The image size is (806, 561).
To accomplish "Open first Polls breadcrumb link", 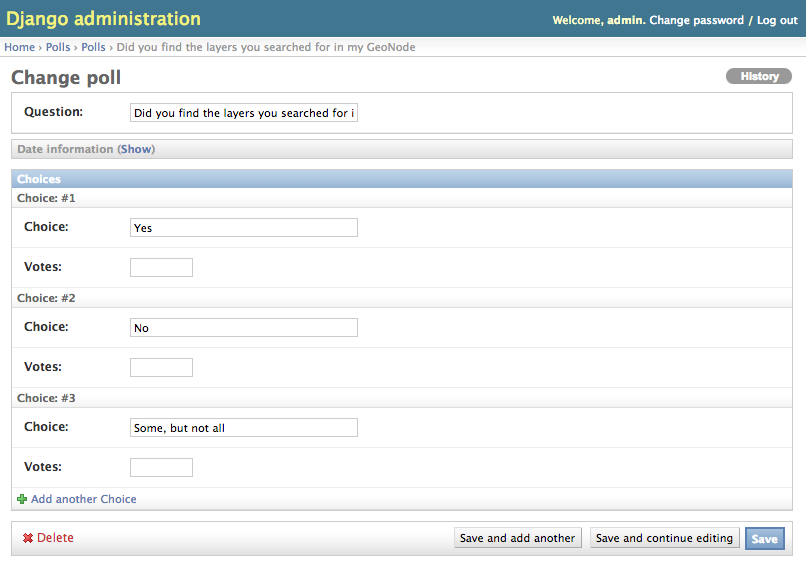I will (x=58, y=47).
